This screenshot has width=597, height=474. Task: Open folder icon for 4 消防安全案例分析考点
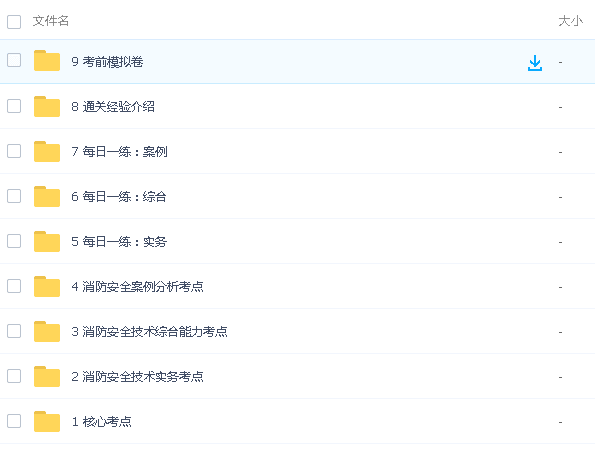(47, 286)
